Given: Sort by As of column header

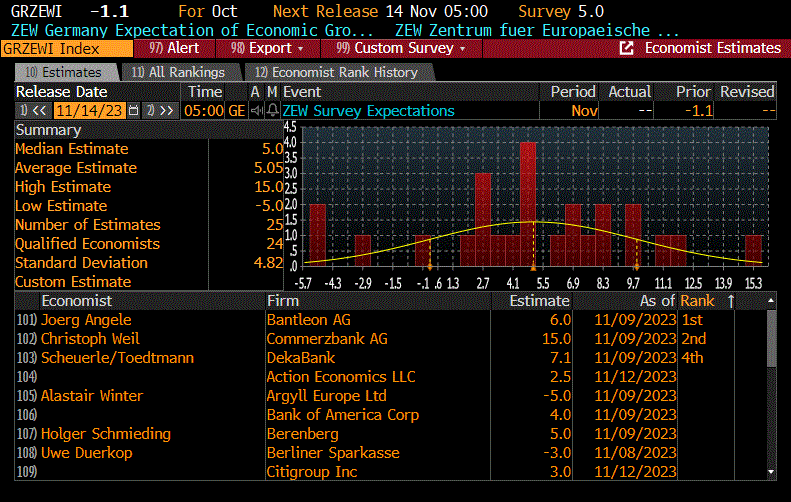Looking at the screenshot, I should click(657, 301).
